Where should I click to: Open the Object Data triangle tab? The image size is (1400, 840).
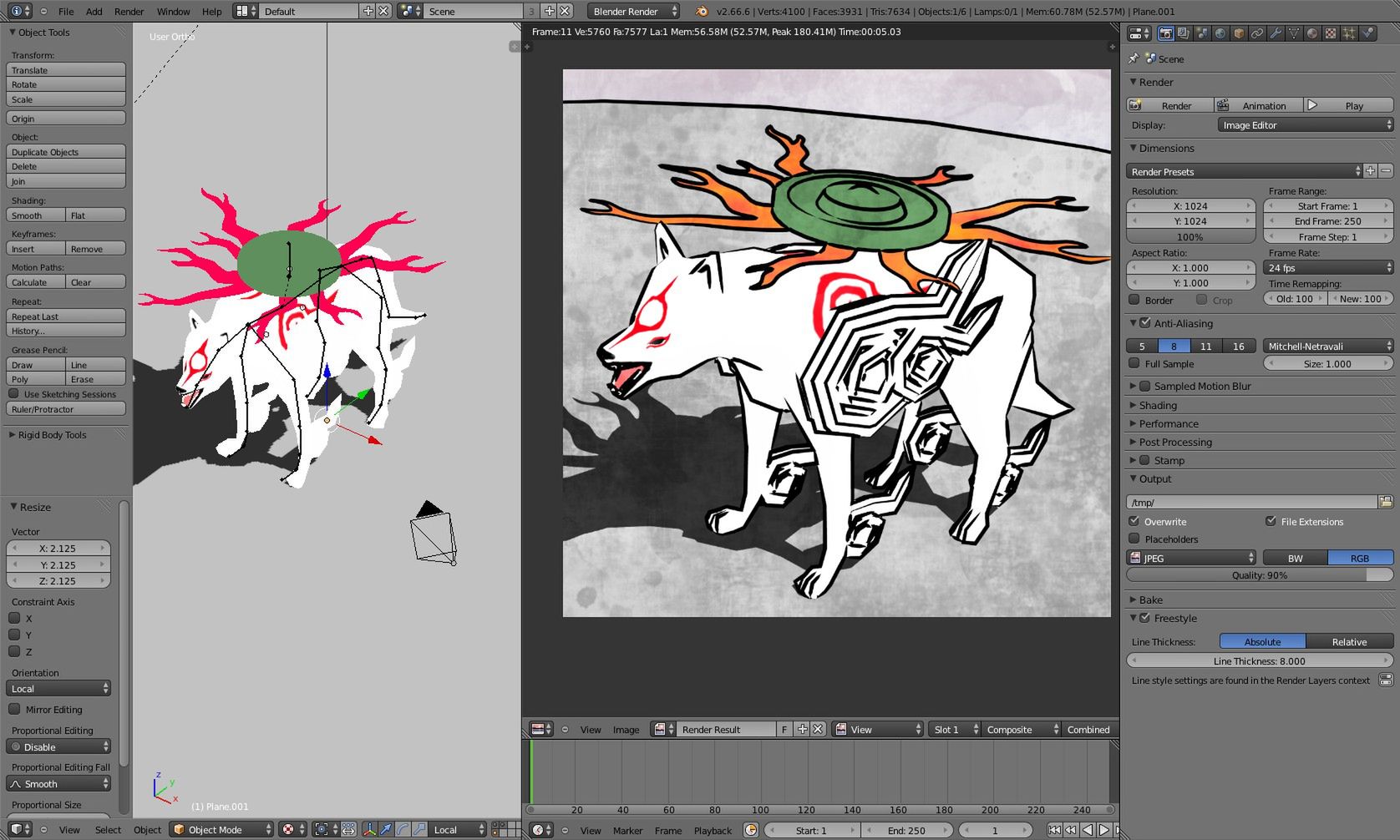tap(1294, 33)
